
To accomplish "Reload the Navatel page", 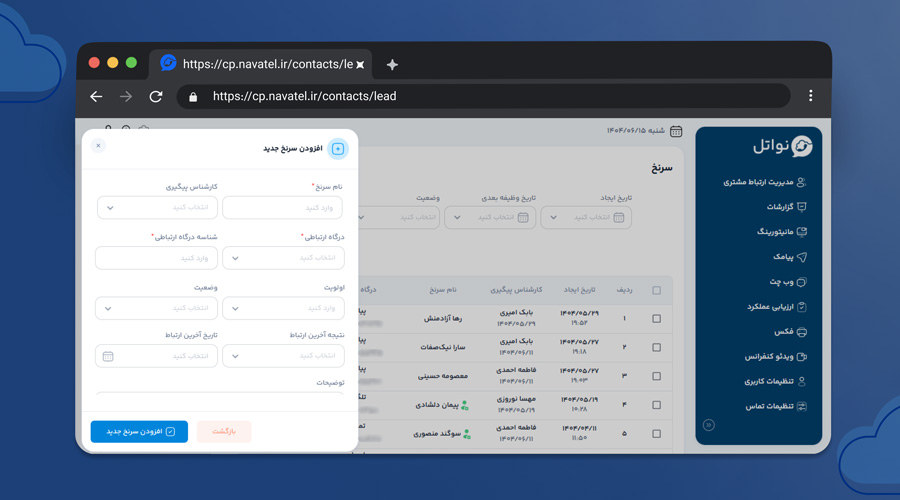I will (x=156, y=96).
